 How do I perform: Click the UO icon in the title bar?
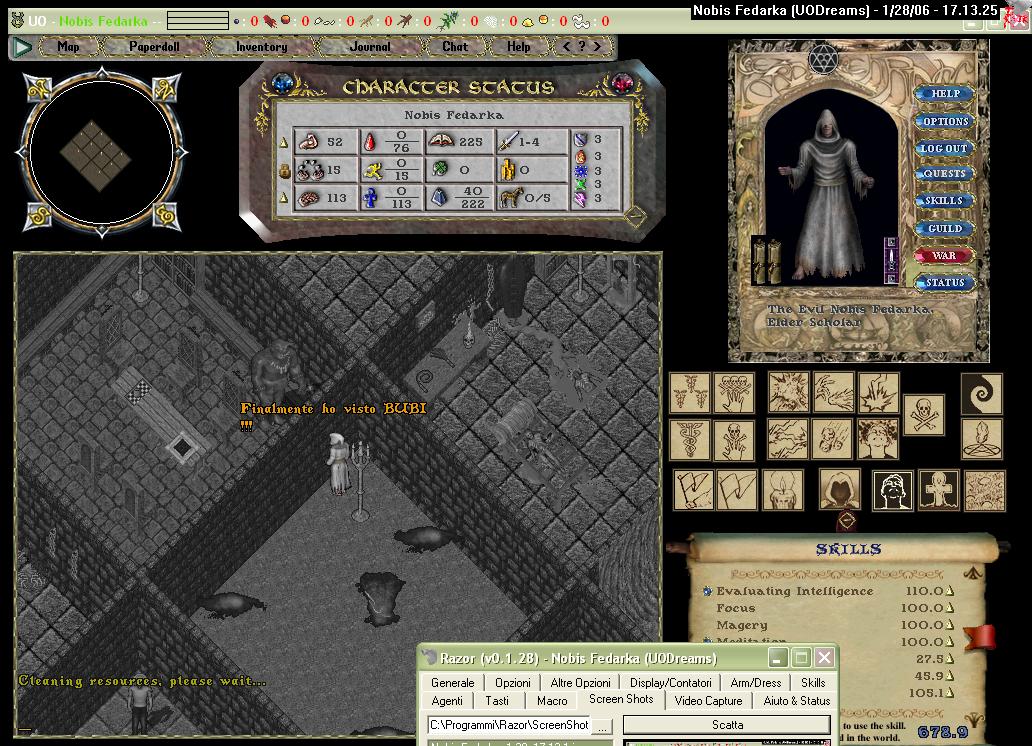pos(18,20)
